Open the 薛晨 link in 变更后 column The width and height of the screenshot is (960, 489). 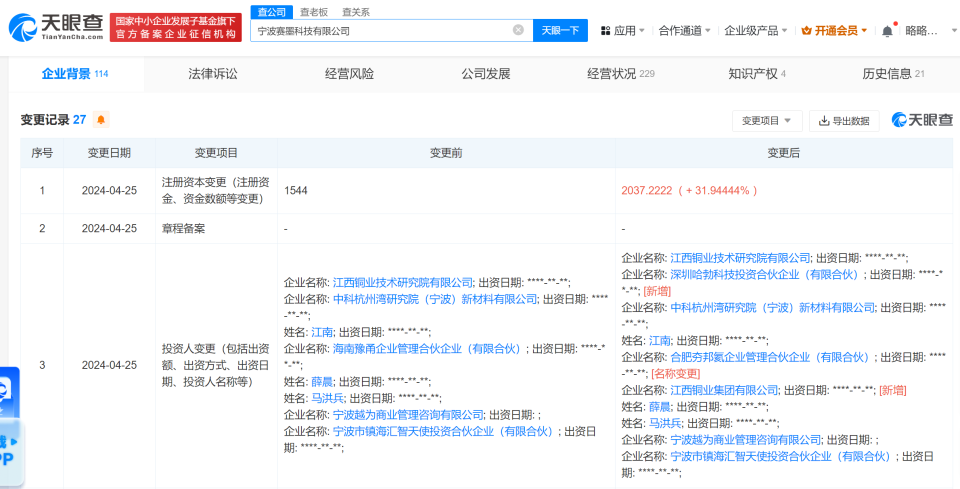coord(660,406)
